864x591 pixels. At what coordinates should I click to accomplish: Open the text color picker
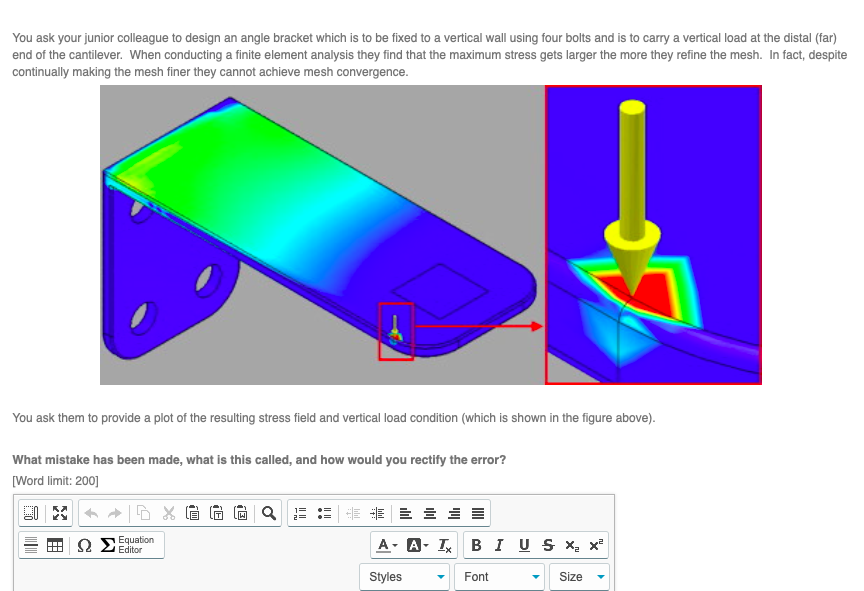coord(385,545)
